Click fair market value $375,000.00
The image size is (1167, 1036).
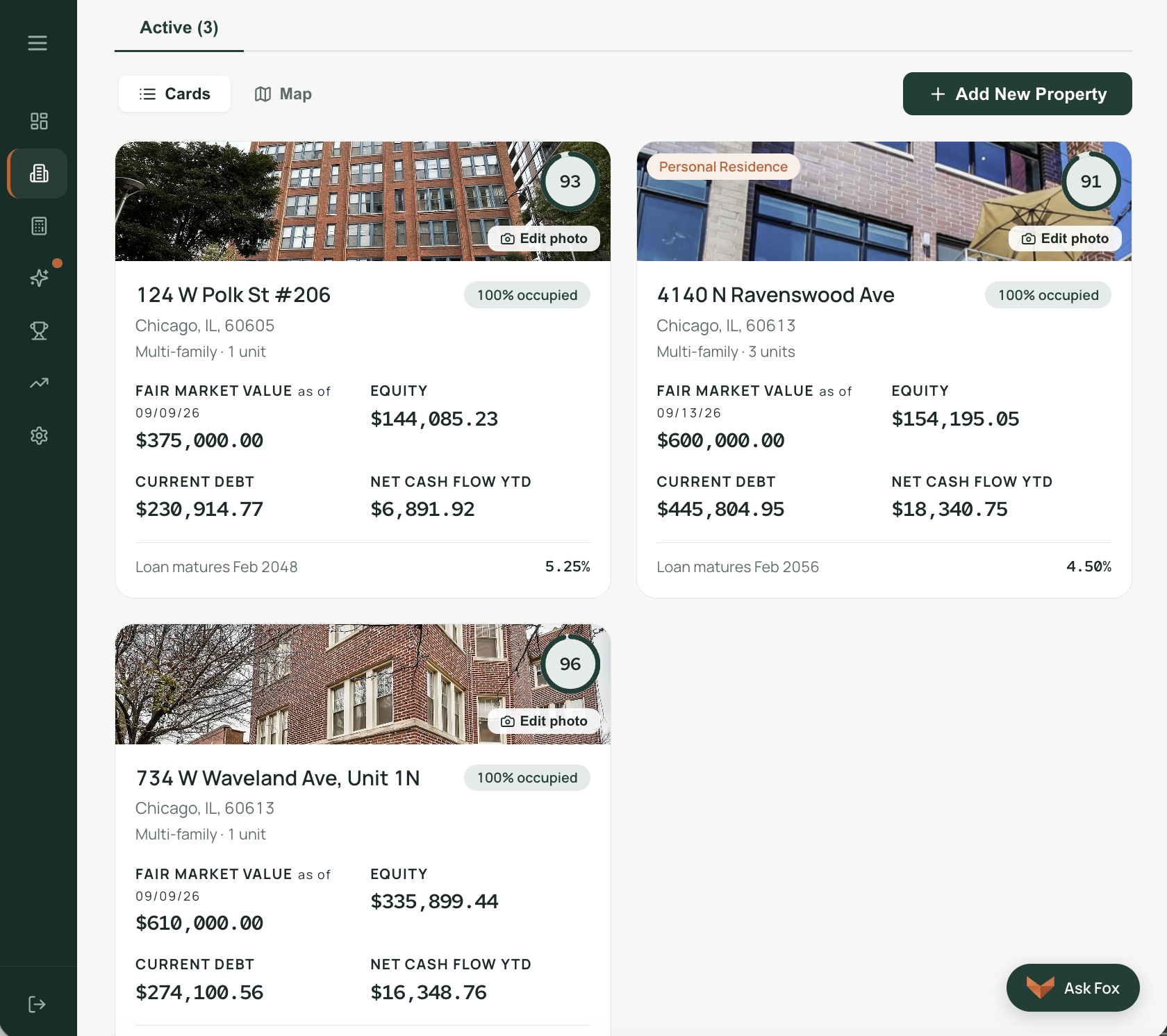(199, 440)
